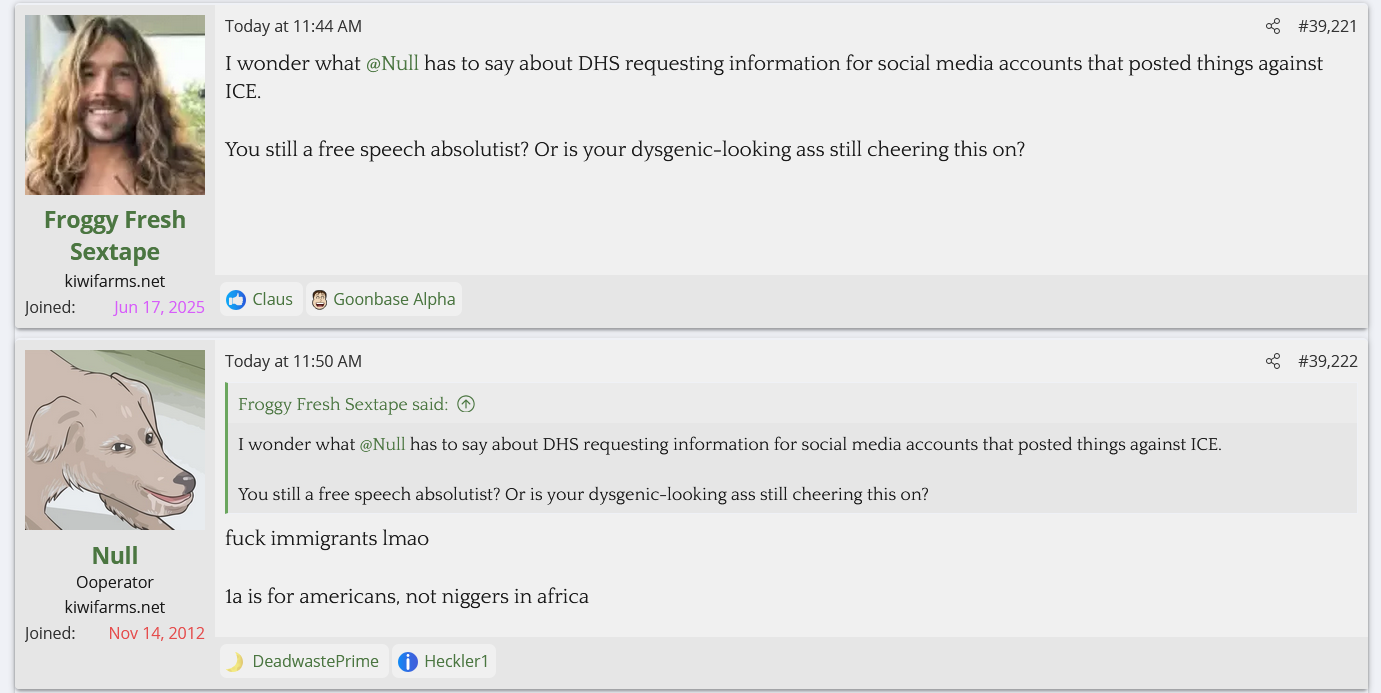Click the blue info reaction icon beside Heckler1
The image size is (1381, 693).
(408, 661)
